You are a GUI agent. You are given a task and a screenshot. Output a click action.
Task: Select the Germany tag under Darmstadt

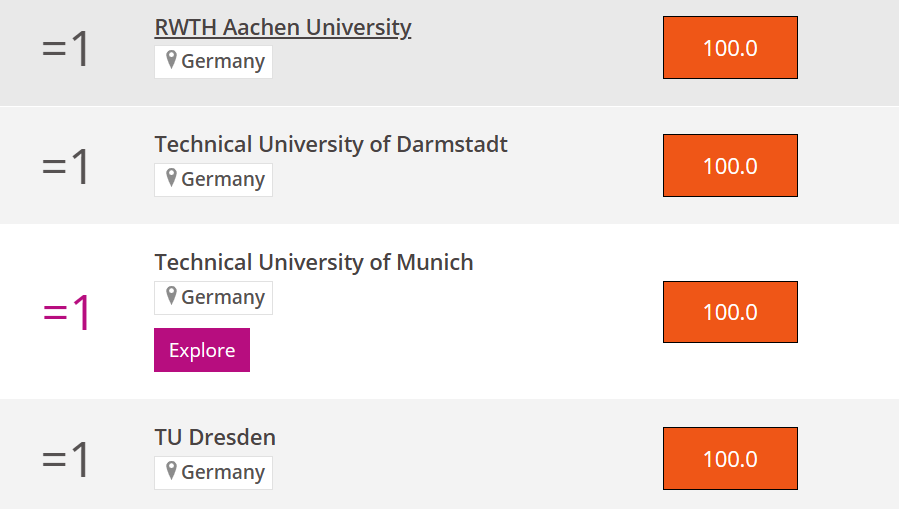pos(213,180)
